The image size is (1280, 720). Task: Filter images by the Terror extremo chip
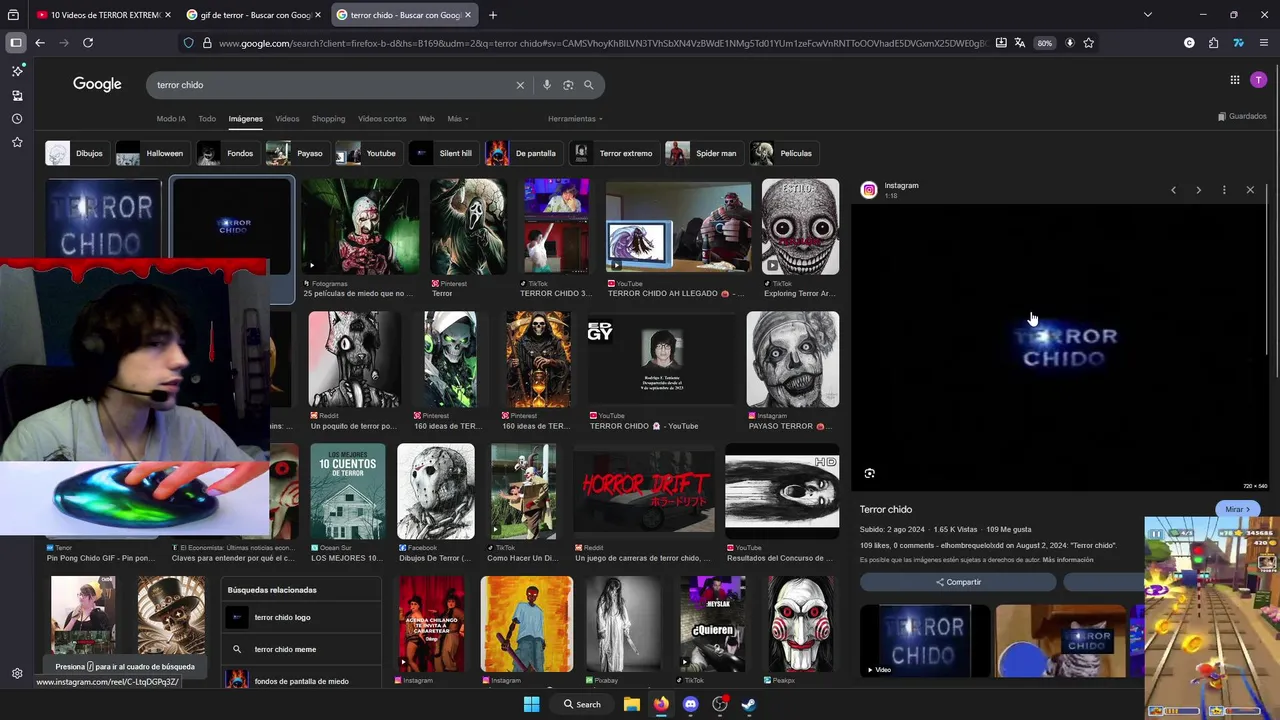coord(613,153)
